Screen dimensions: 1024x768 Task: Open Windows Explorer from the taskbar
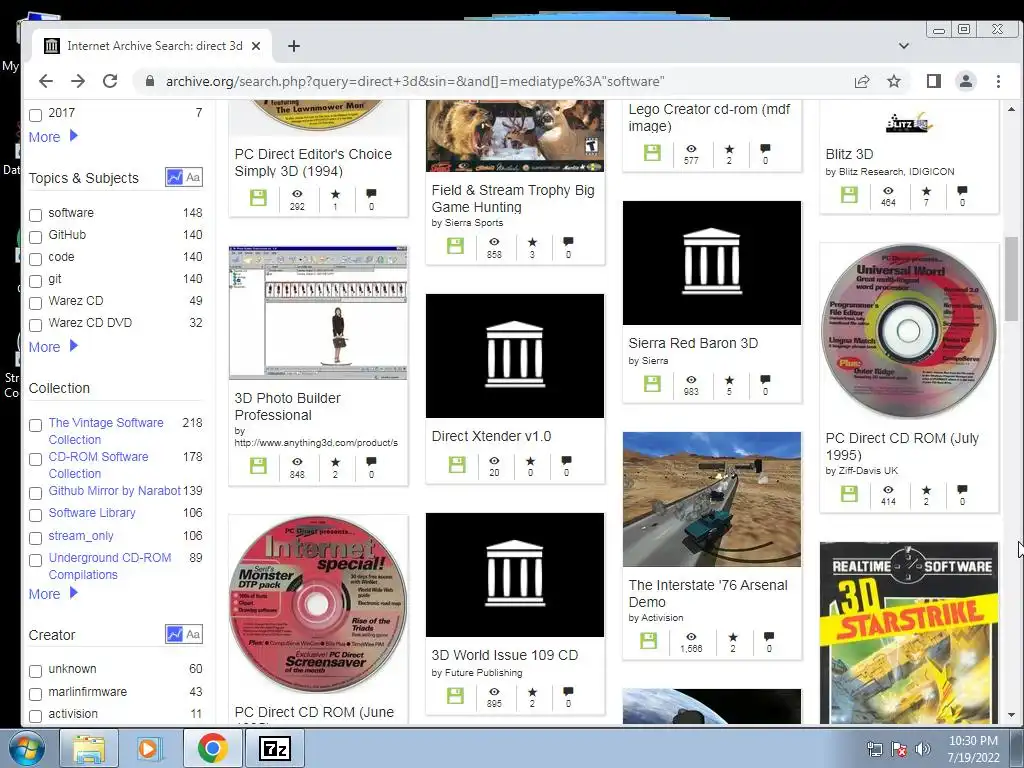[x=88, y=748]
